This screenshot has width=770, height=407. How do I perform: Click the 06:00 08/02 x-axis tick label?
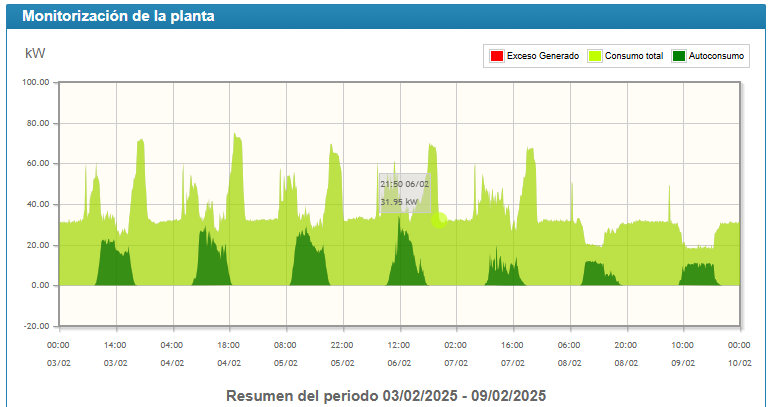pyautogui.click(x=569, y=354)
